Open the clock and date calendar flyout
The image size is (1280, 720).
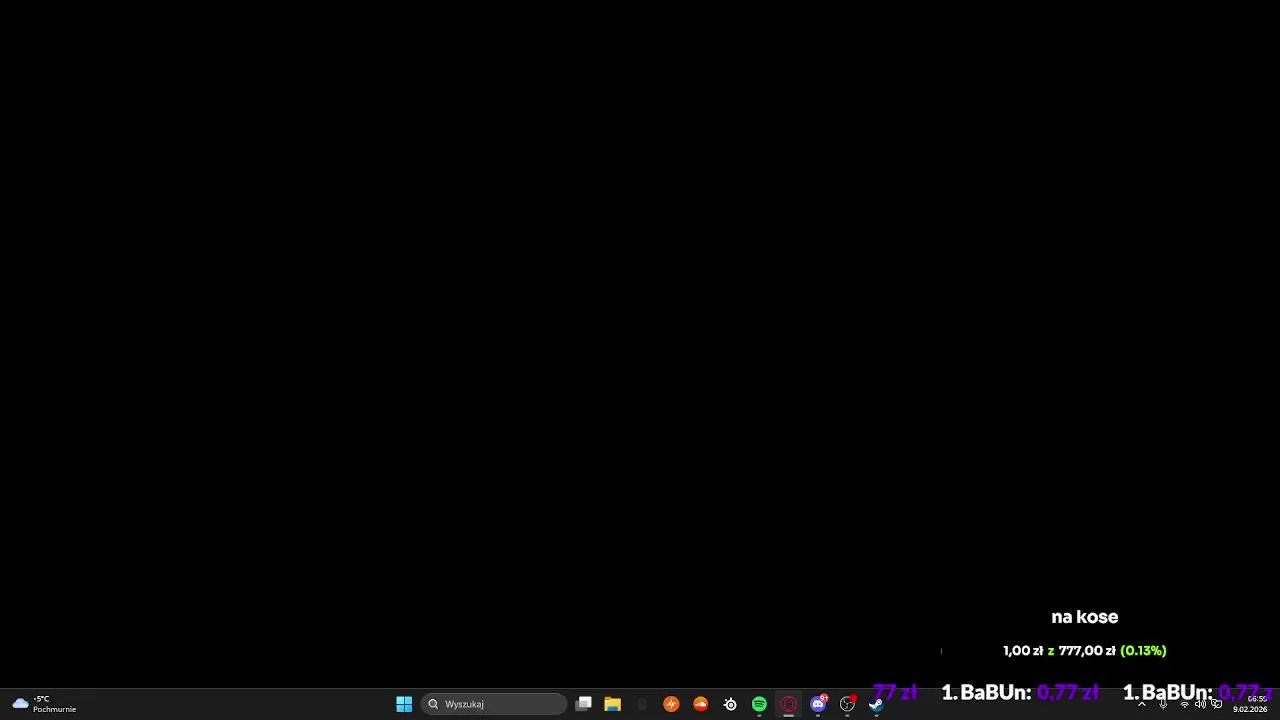pos(1251,704)
